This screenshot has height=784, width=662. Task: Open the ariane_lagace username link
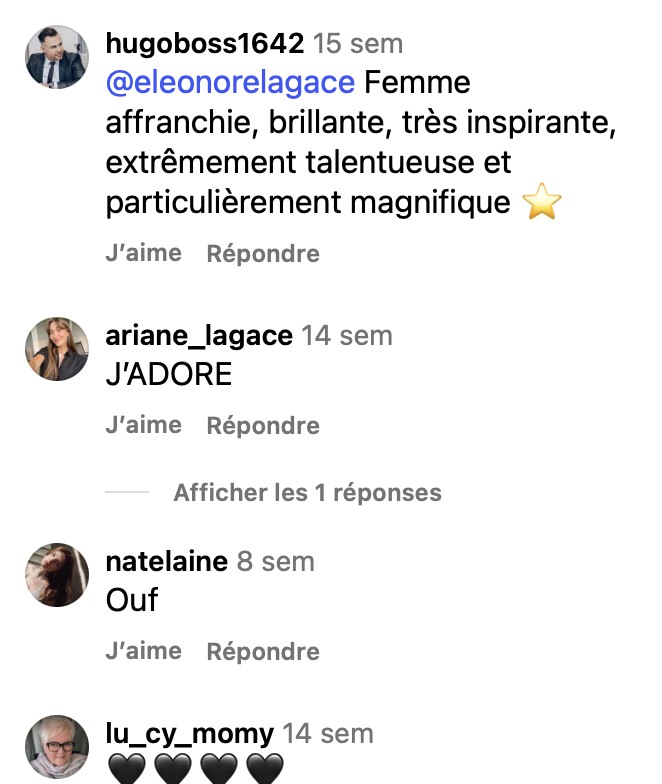tap(199, 336)
